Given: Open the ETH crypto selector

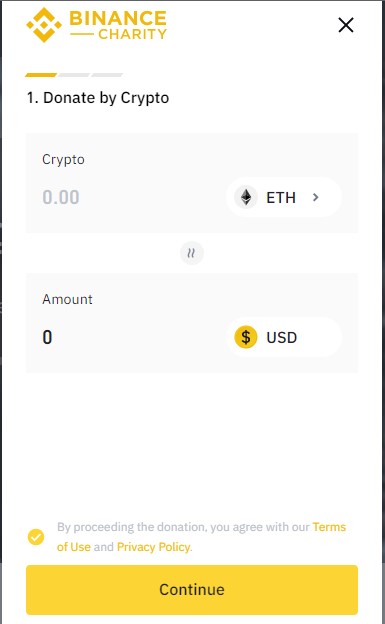Looking at the screenshot, I should [283, 197].
